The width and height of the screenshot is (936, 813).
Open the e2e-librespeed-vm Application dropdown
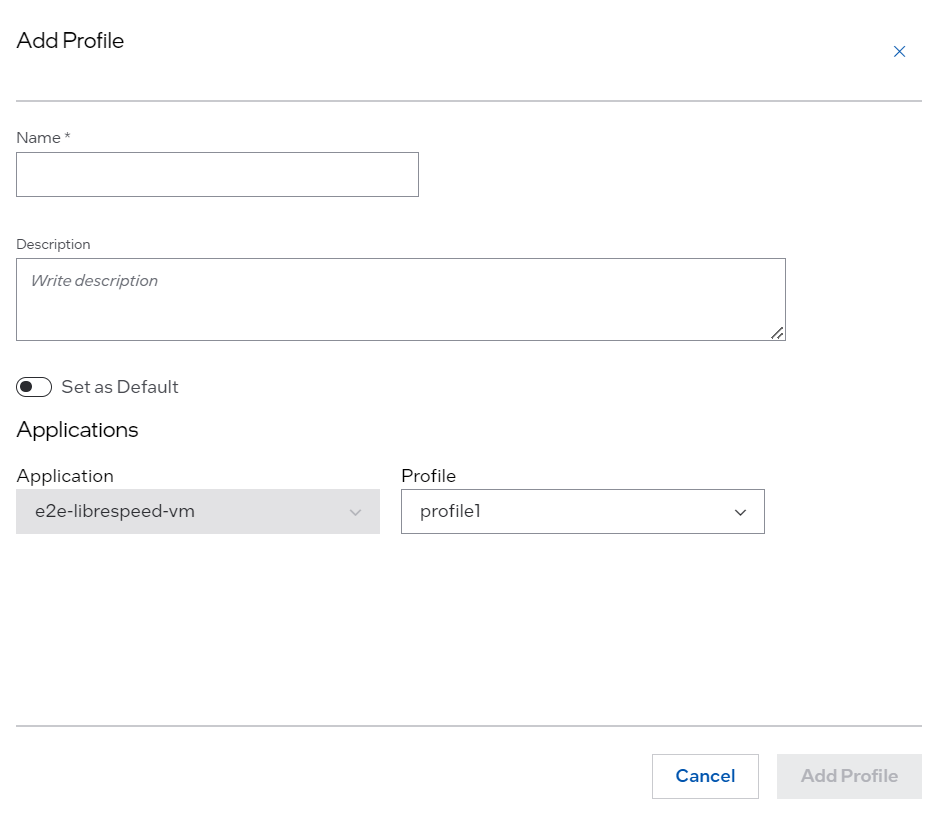click(x=197, y=511)
